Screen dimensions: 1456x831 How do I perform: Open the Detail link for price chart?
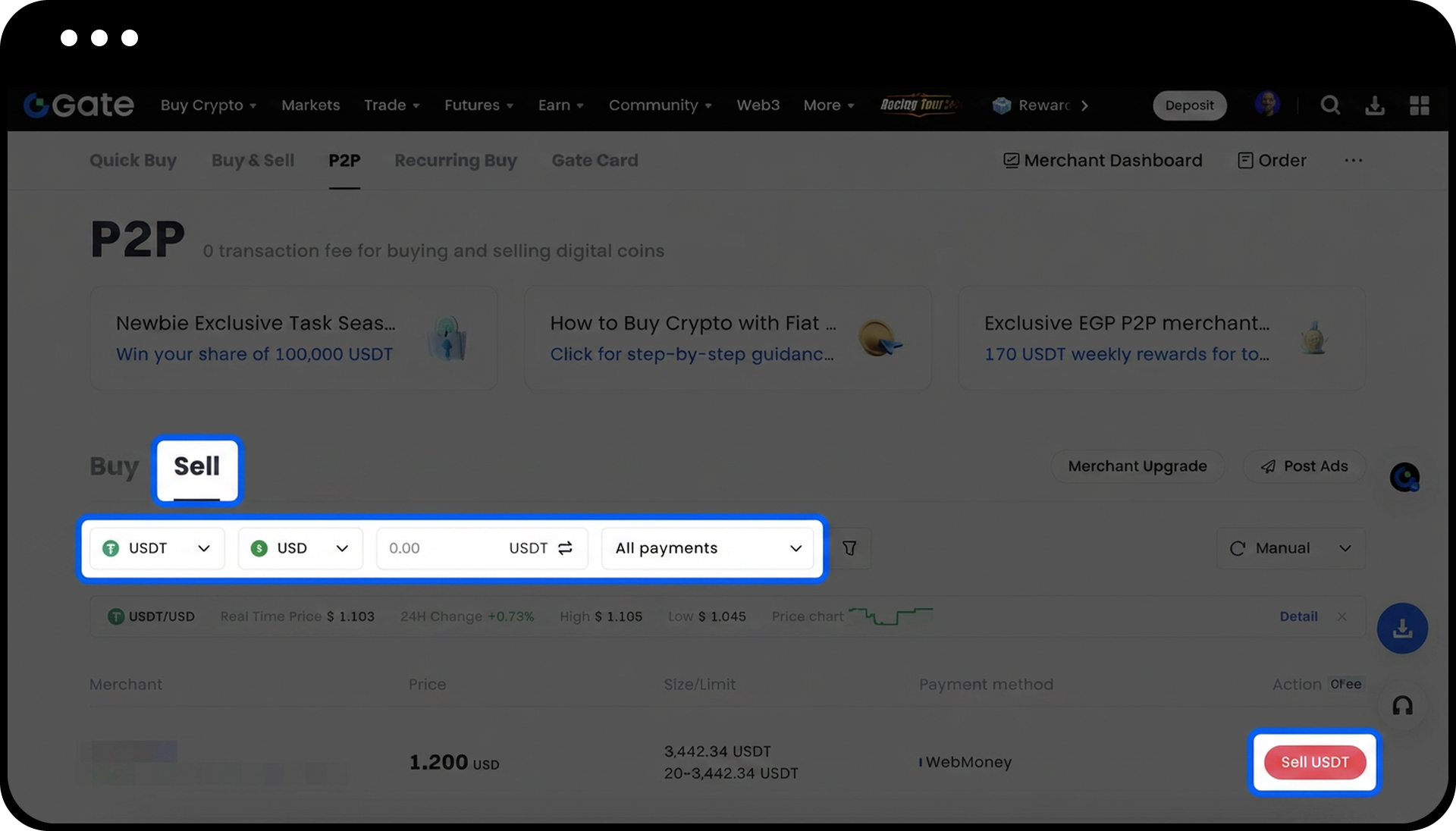coord(1298,616)
